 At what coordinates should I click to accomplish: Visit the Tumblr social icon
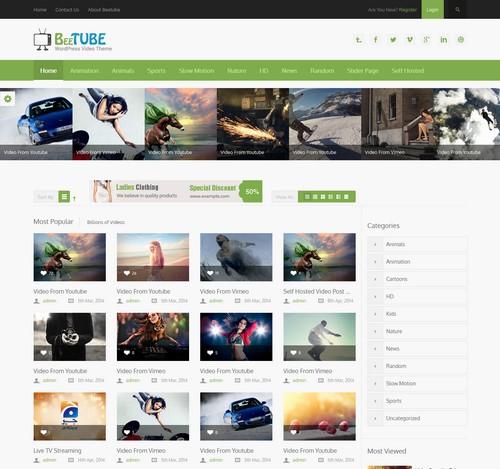click(359, 40)
